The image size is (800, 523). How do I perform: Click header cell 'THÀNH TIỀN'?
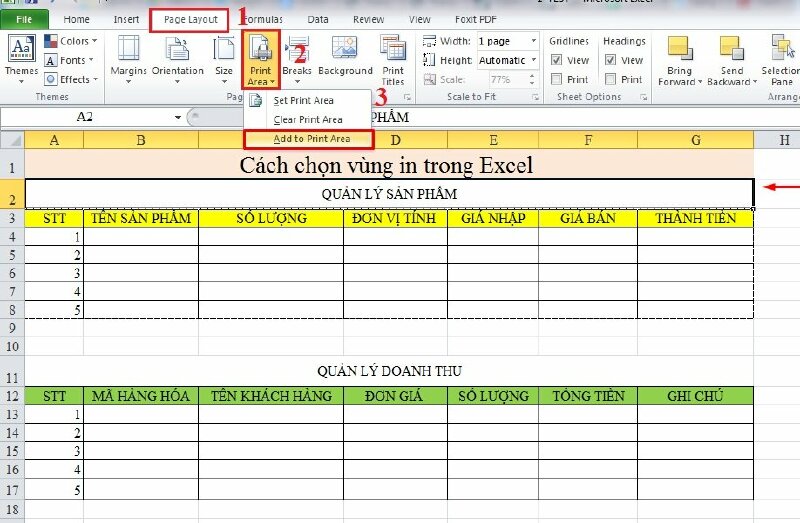695,218
